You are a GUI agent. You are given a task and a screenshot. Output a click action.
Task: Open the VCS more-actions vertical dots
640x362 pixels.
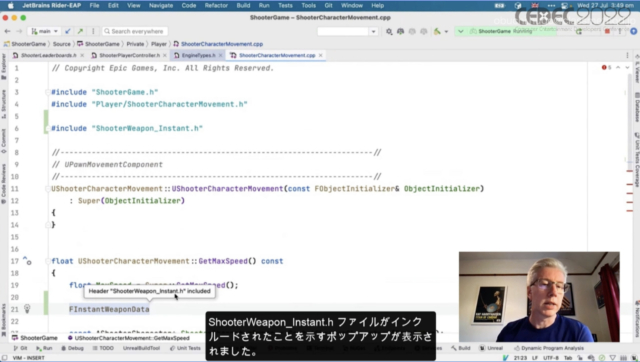point(93,31)
